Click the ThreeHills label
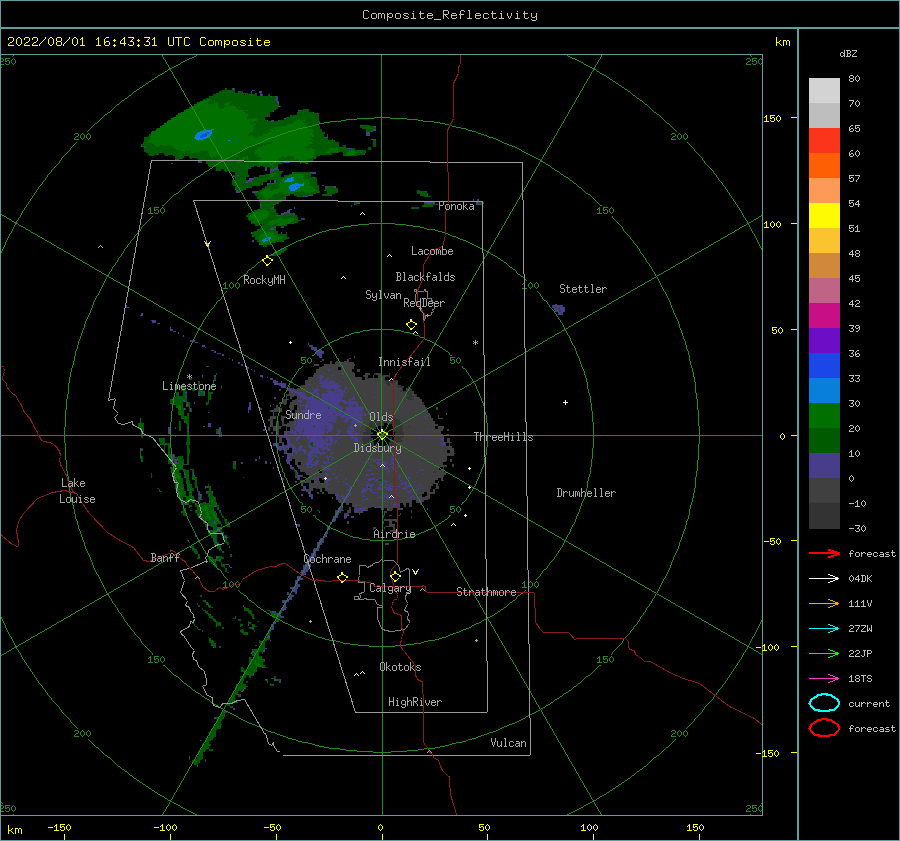Viewport: 900px width, 841px height. point(503,437)
